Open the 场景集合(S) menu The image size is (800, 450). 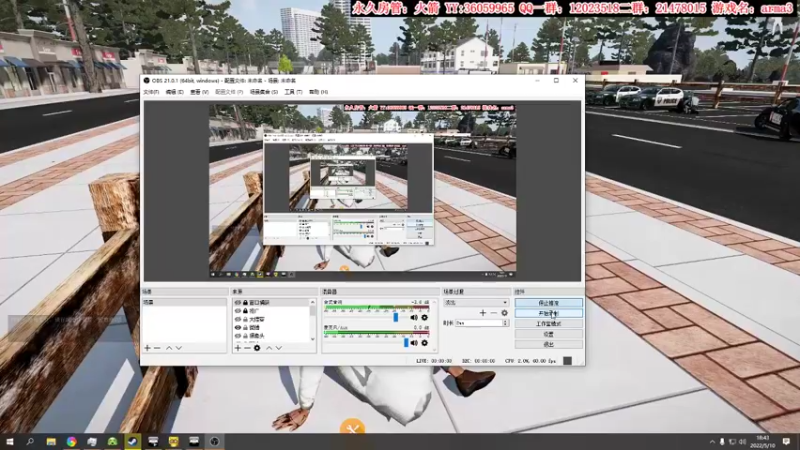click(x=264, y=92)
